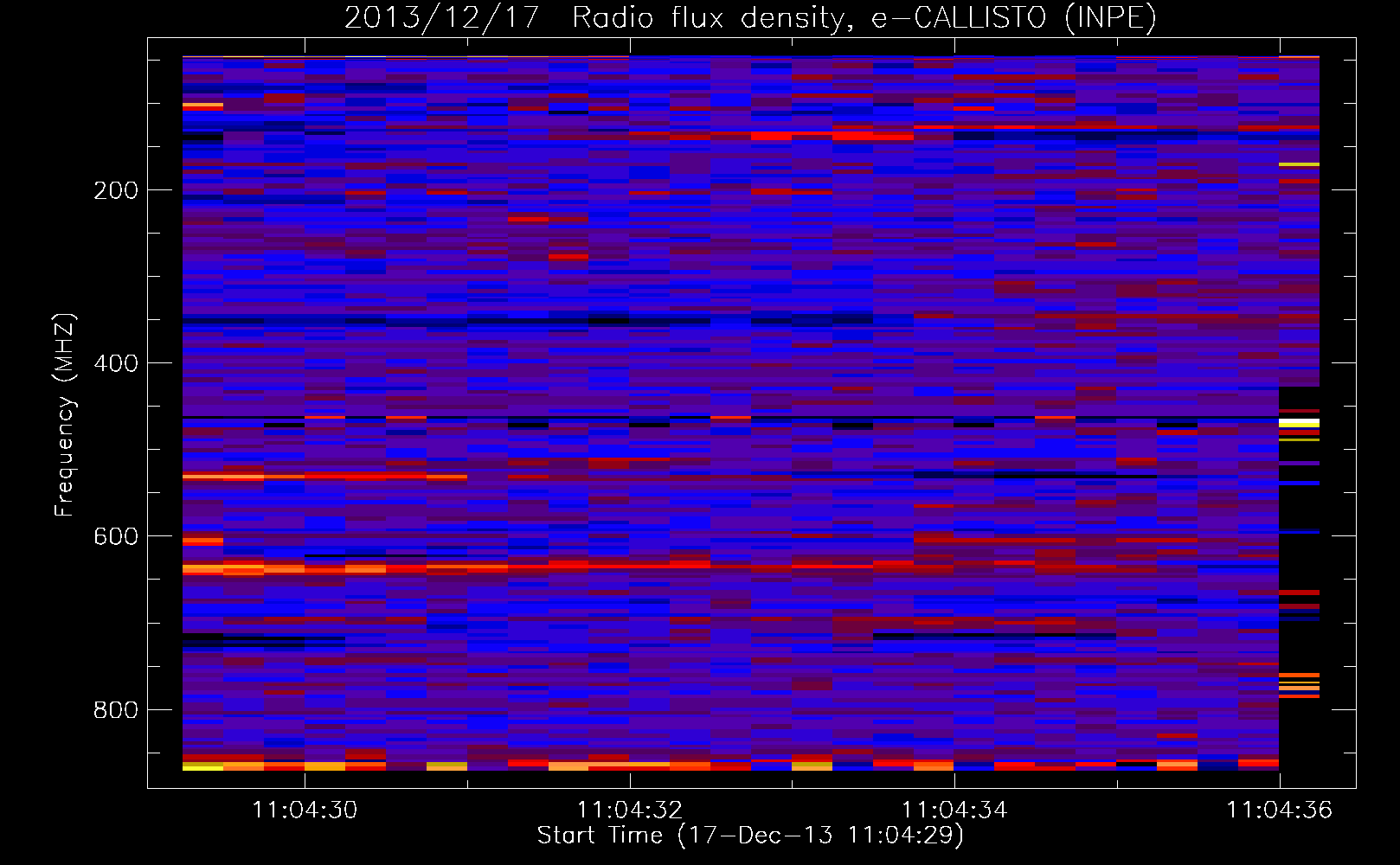Screen dimensions: 1400x865
Task: Select the 600 frequency tick label
Action: pos(116,536)
